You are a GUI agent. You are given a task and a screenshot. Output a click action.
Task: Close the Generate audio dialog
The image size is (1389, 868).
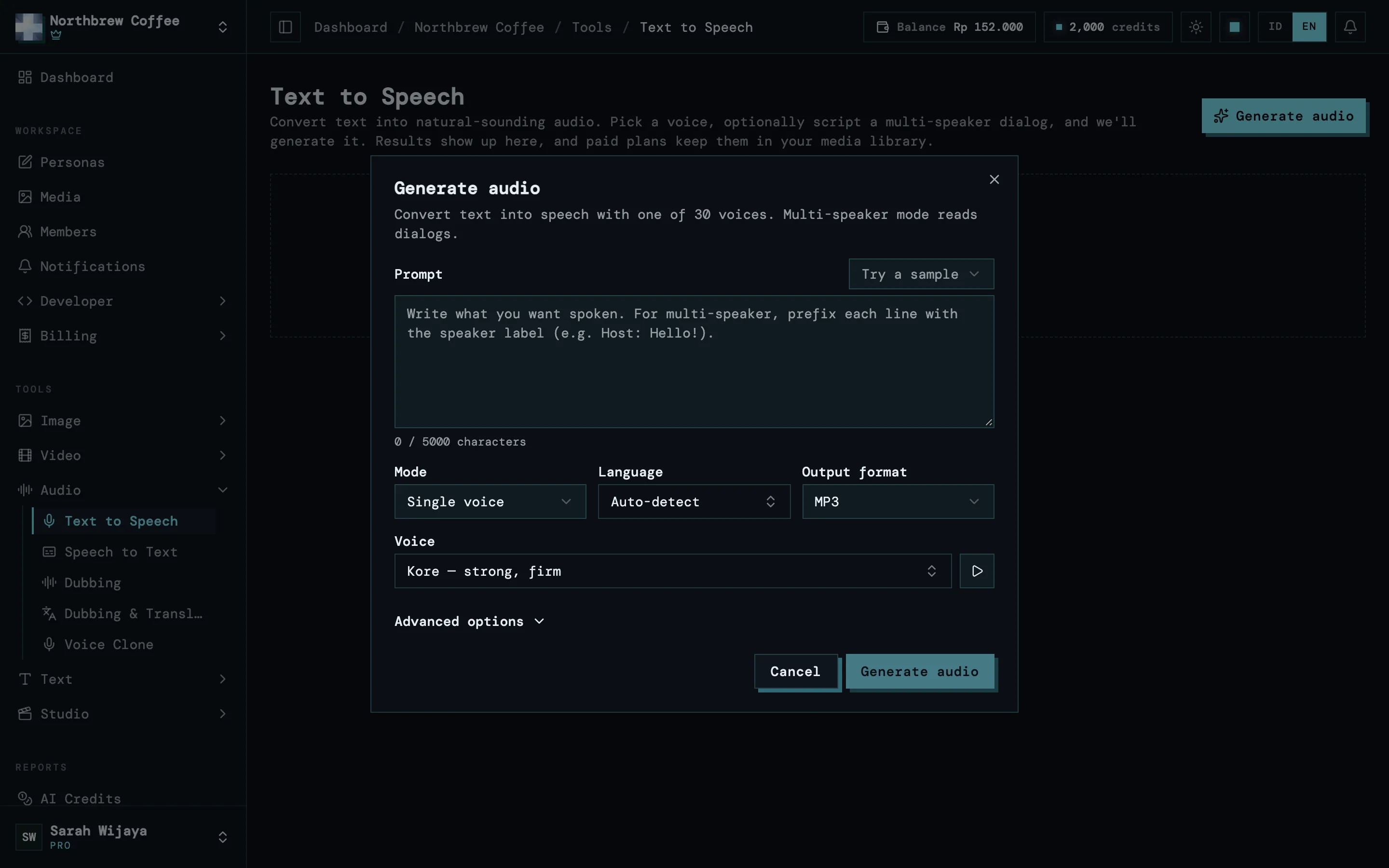point(994,180)
